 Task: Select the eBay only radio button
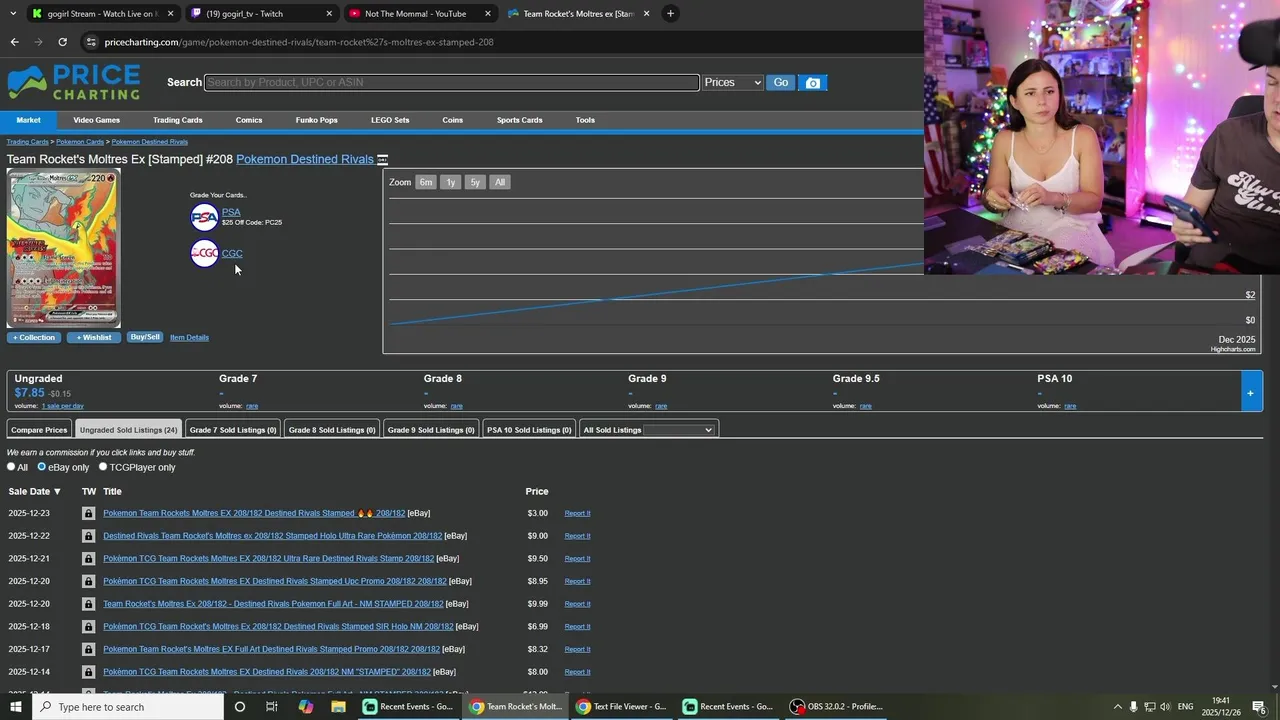42,467
